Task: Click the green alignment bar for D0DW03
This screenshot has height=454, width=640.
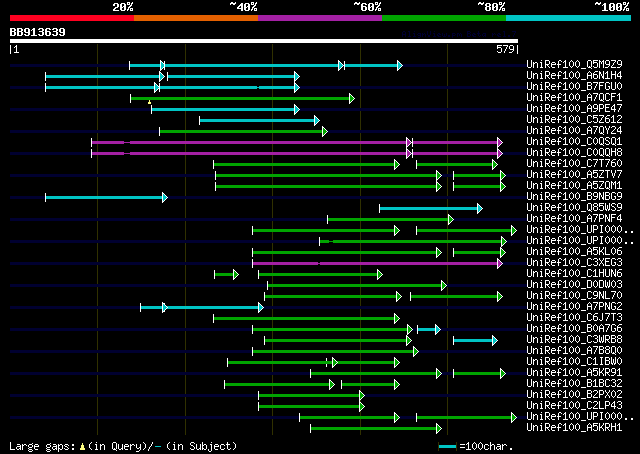Action: click(357, 286)
